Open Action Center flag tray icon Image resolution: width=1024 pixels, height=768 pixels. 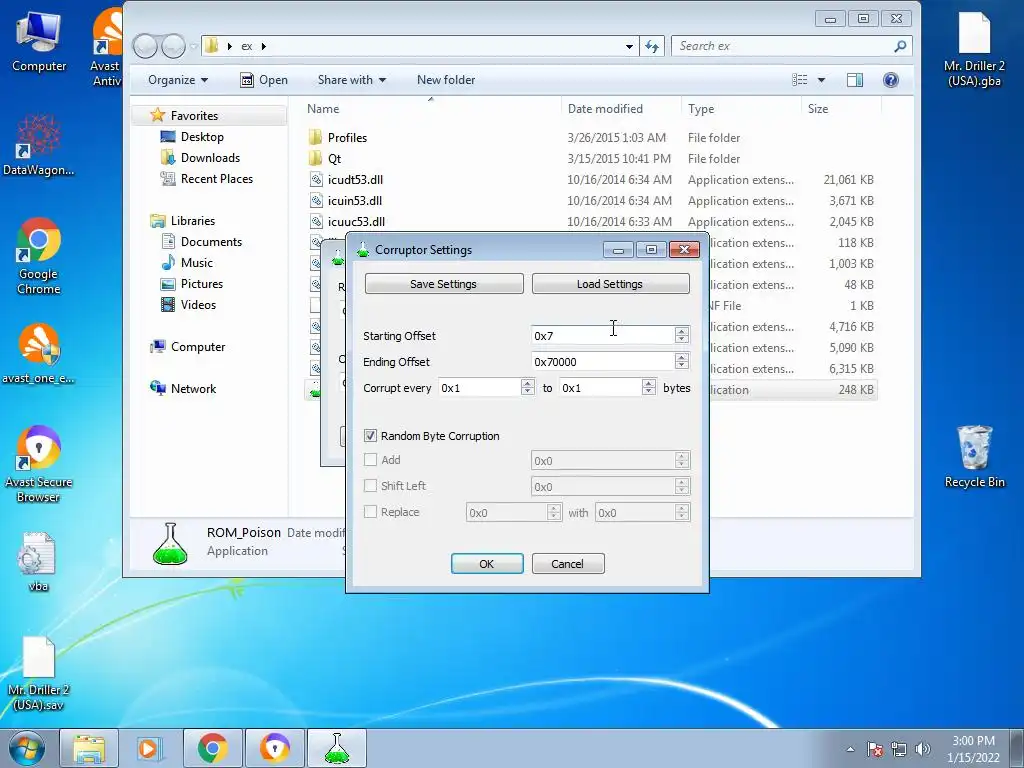pyautogui.click(x=875, y=749)
